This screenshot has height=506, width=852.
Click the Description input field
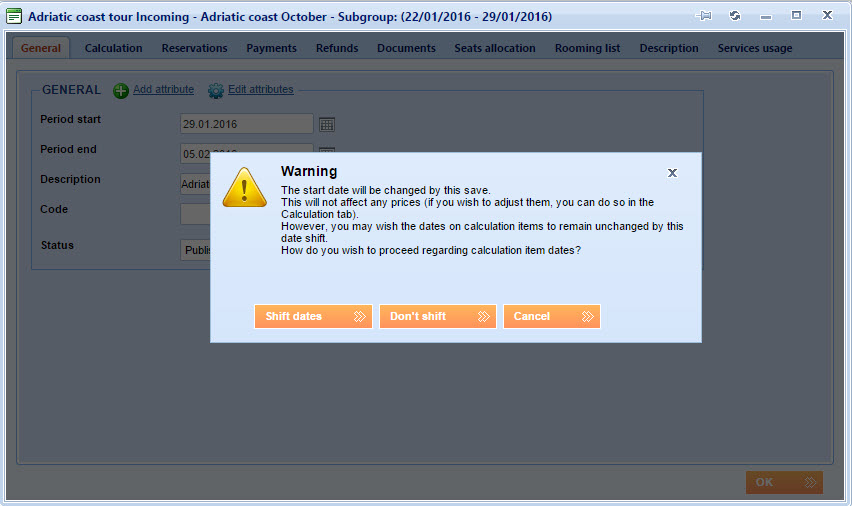195,184
